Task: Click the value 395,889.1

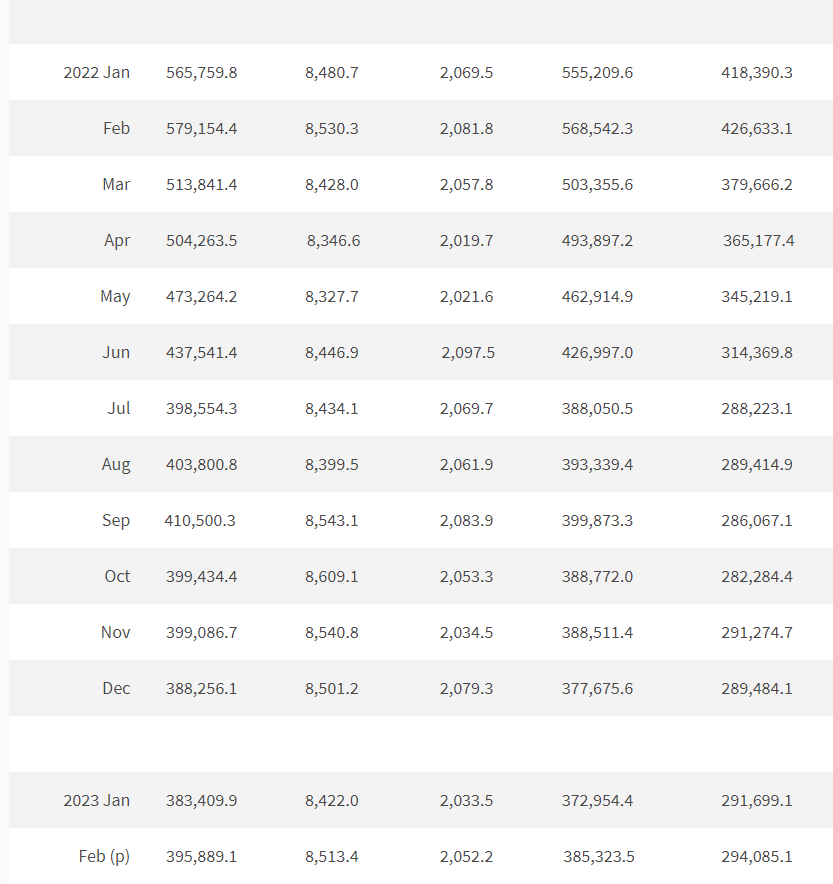Action: pyautogui.click(x=201, y=856)
